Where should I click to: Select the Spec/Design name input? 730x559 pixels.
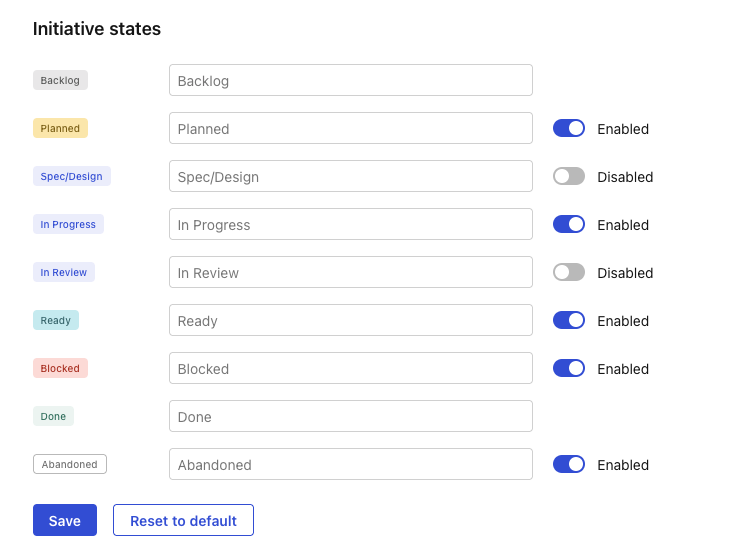coord(350,176)
